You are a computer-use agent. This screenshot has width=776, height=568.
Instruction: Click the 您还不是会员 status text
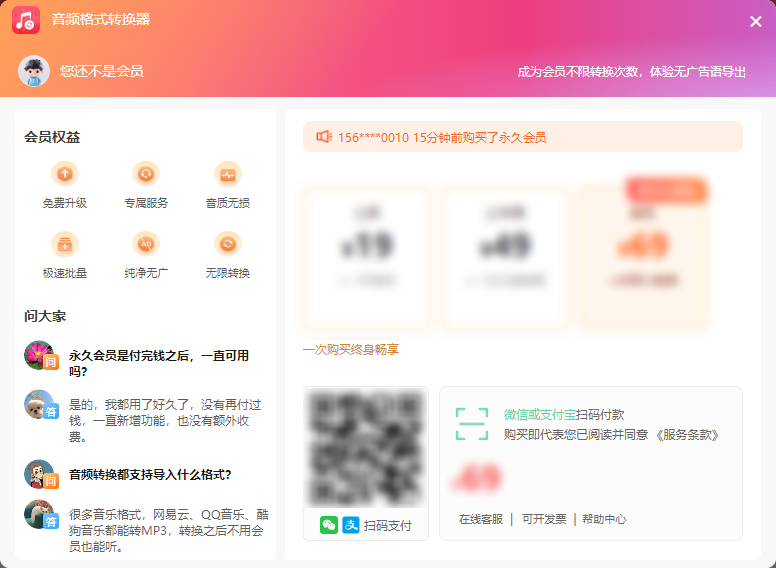(102, 71)
